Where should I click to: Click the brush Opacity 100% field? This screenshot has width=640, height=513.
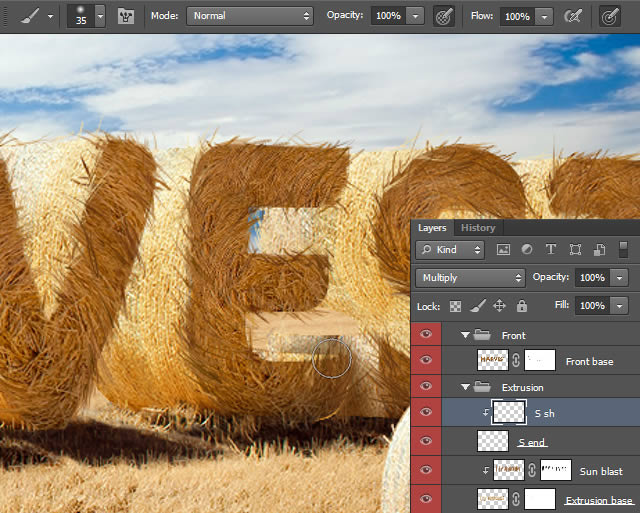click(x=388, y=16)
